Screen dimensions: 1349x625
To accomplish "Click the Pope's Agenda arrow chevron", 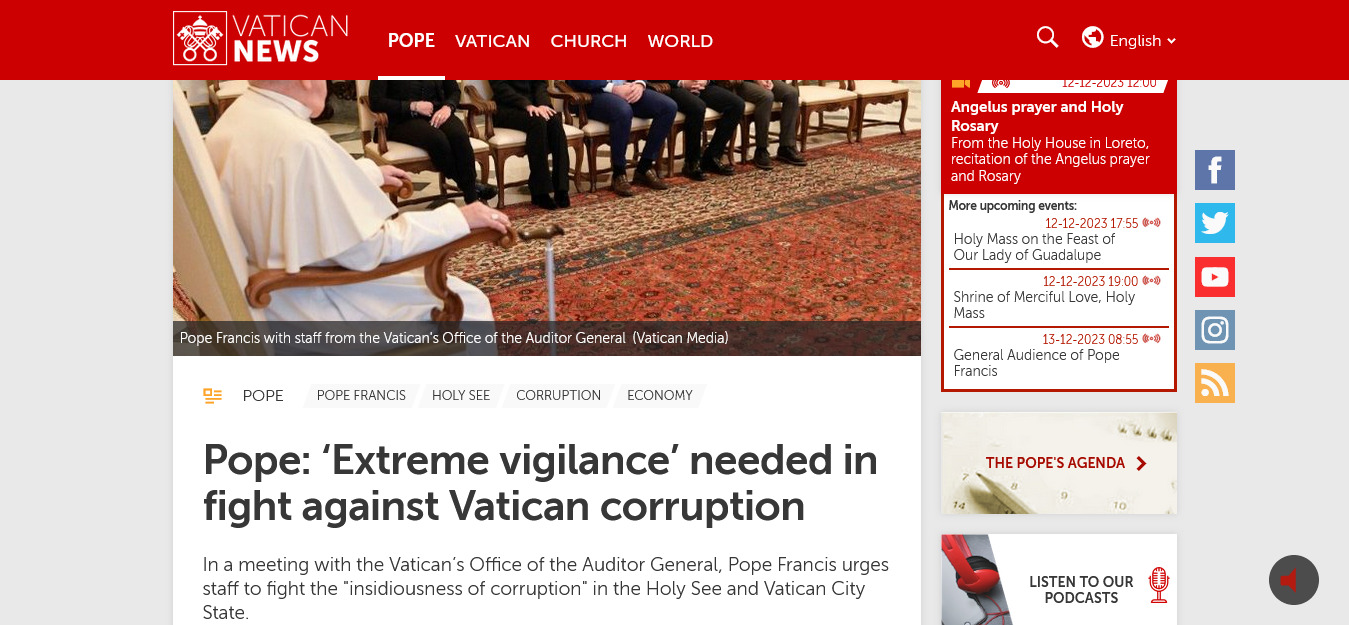I will (x=1142, y=463).
